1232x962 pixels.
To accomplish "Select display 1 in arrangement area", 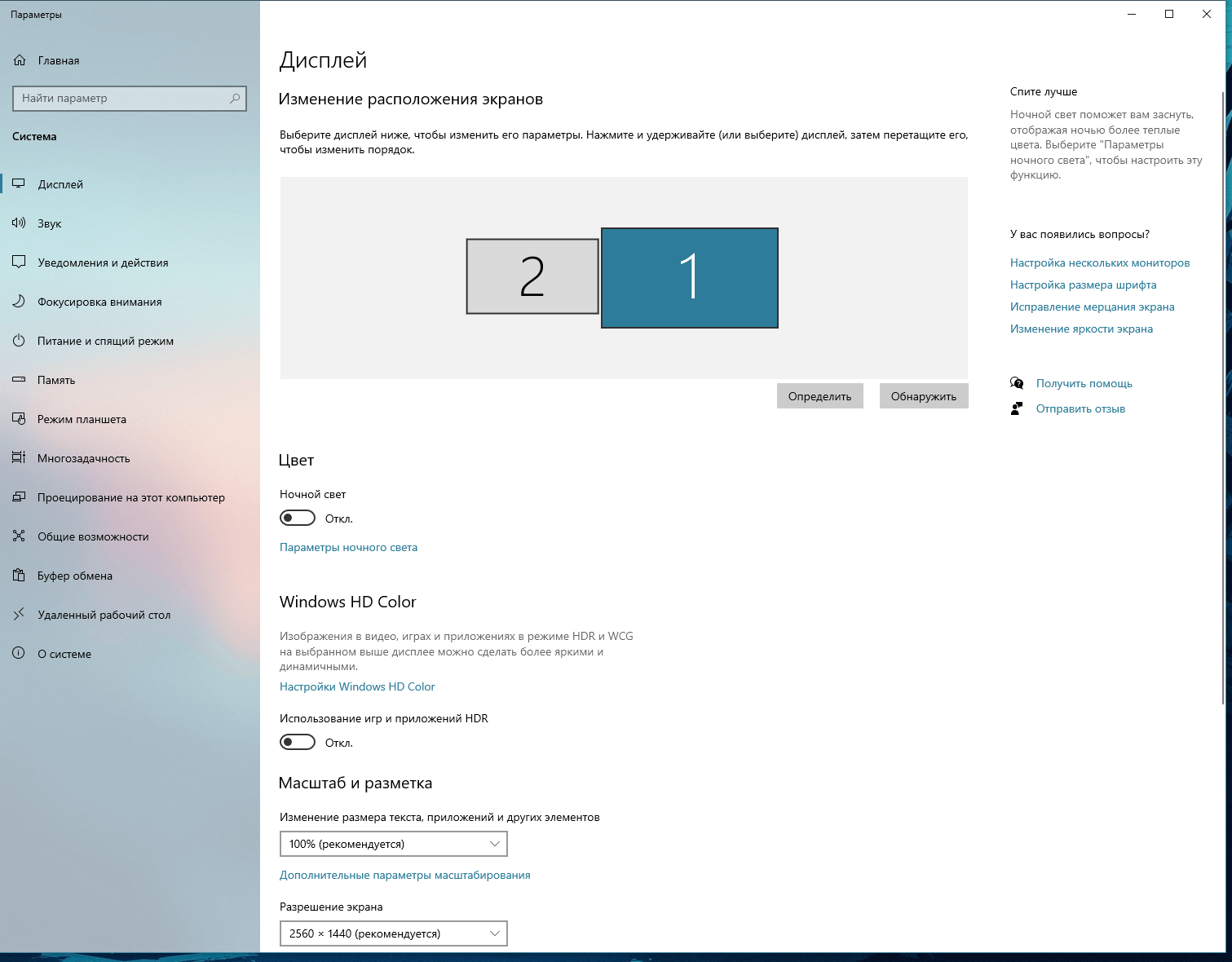I will pyautogui.click(x=690, y=278).
